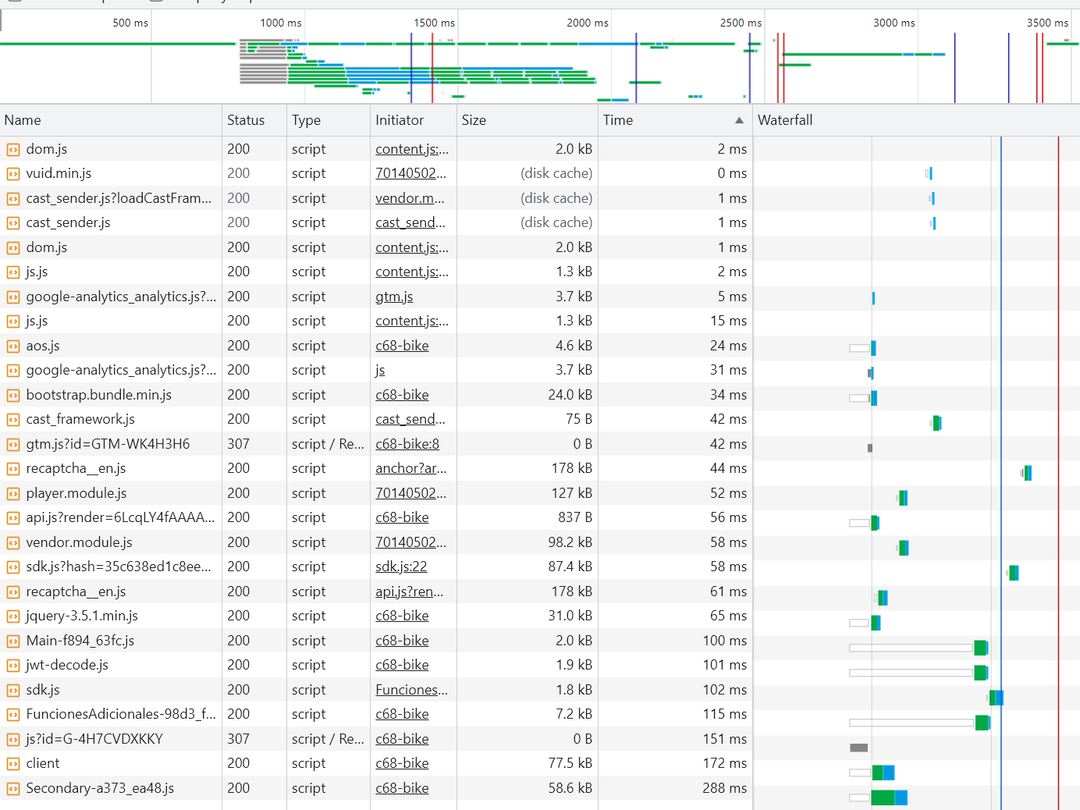
Task: Open the gtm.js initiator link
Action: (394, 296)
